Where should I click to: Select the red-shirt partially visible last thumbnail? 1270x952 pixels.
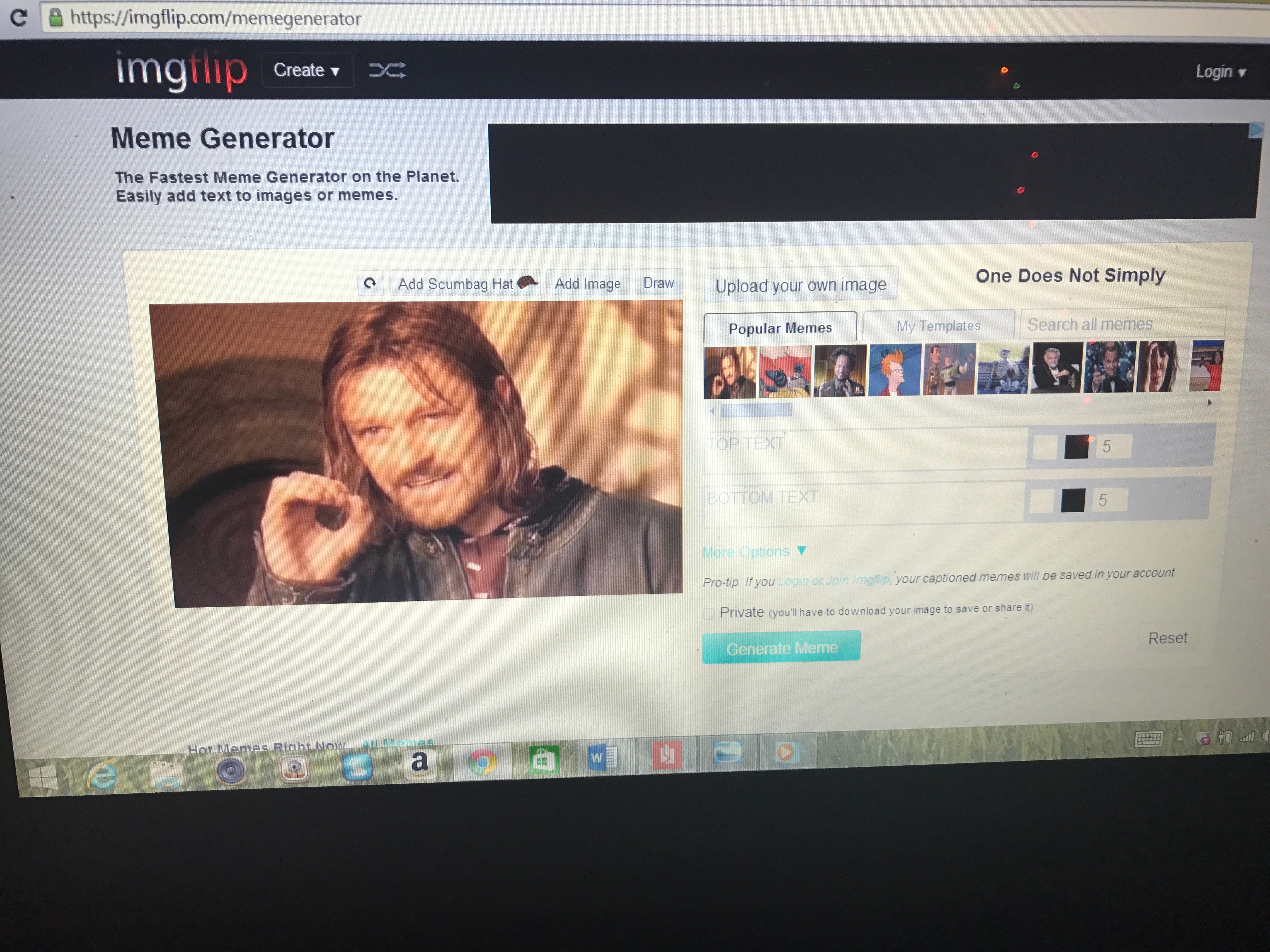click(1206, 365)
